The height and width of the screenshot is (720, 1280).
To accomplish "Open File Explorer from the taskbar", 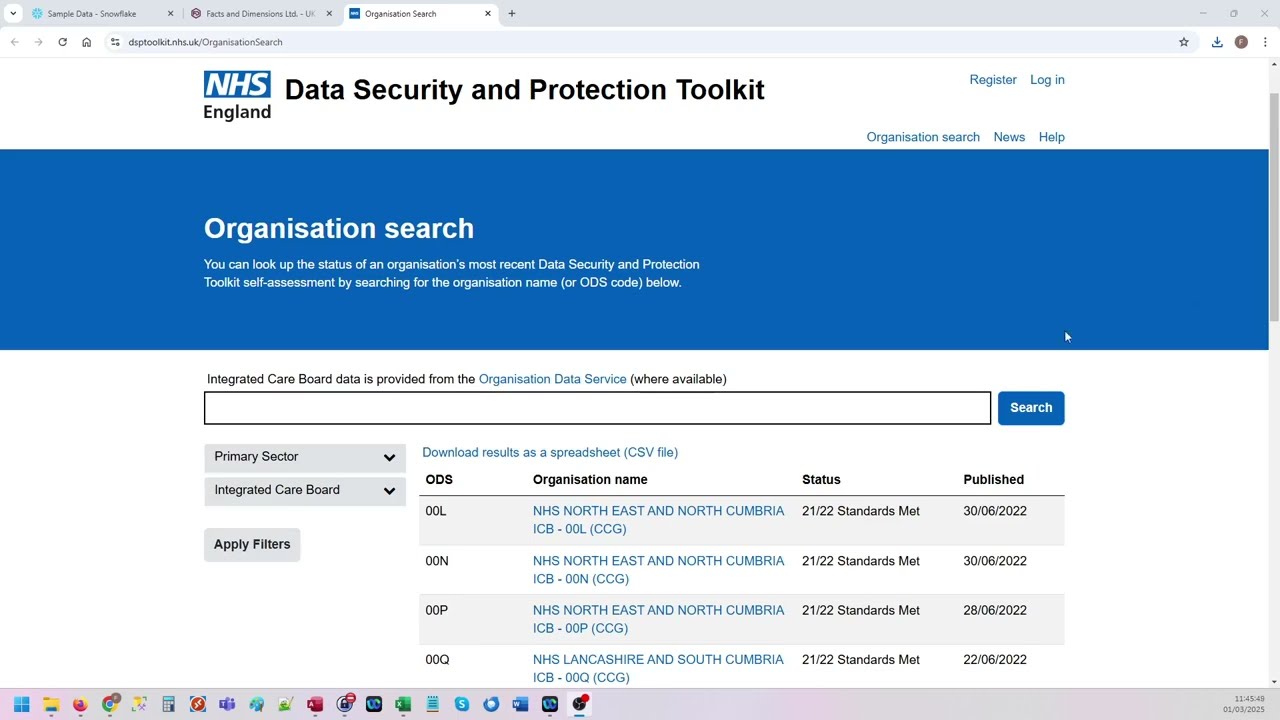I will click(51, 704).
